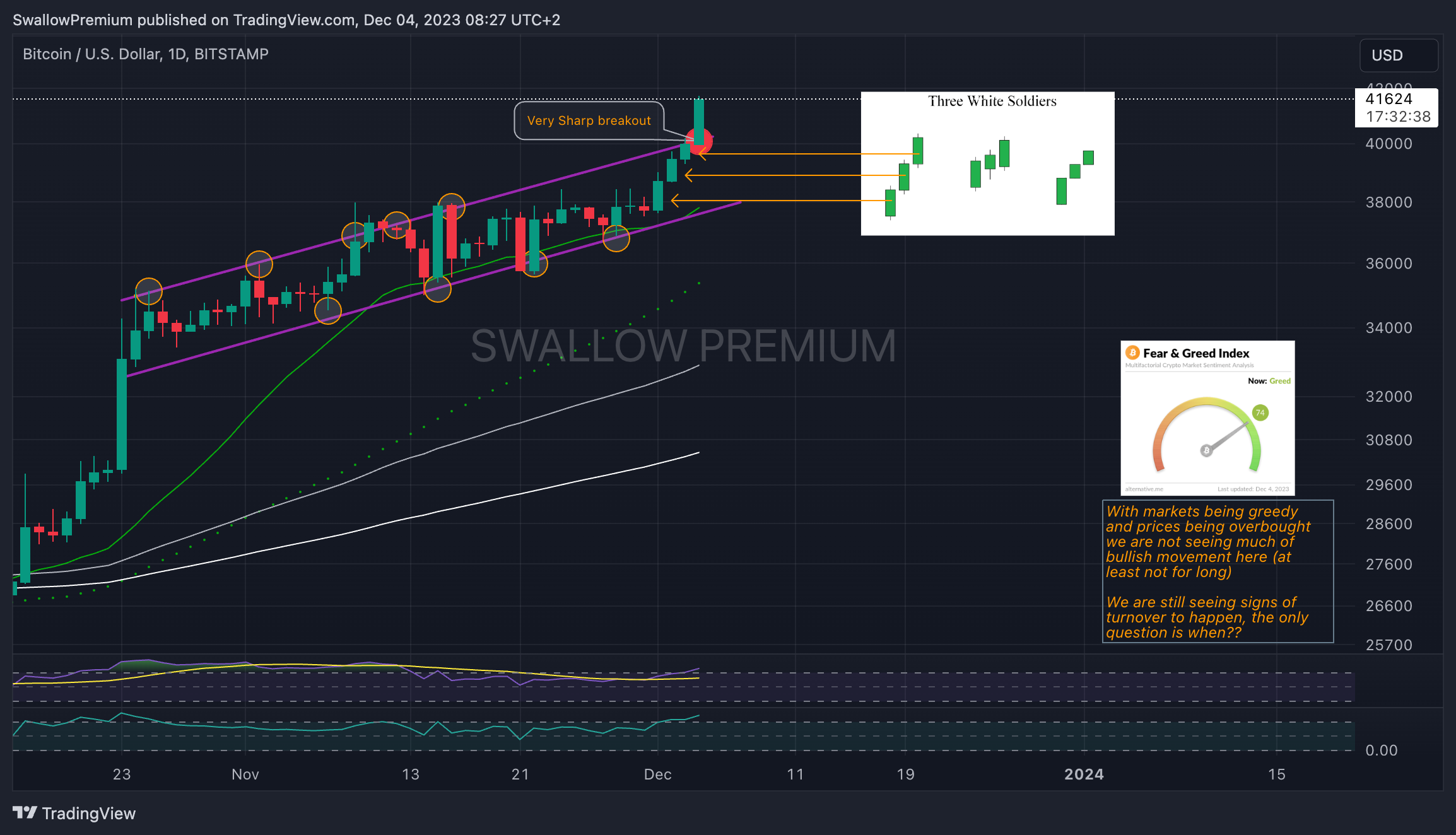Click the orange 'markets being greedy' note box
This screenshot has width=1456, height=835.
point(1218,571)
